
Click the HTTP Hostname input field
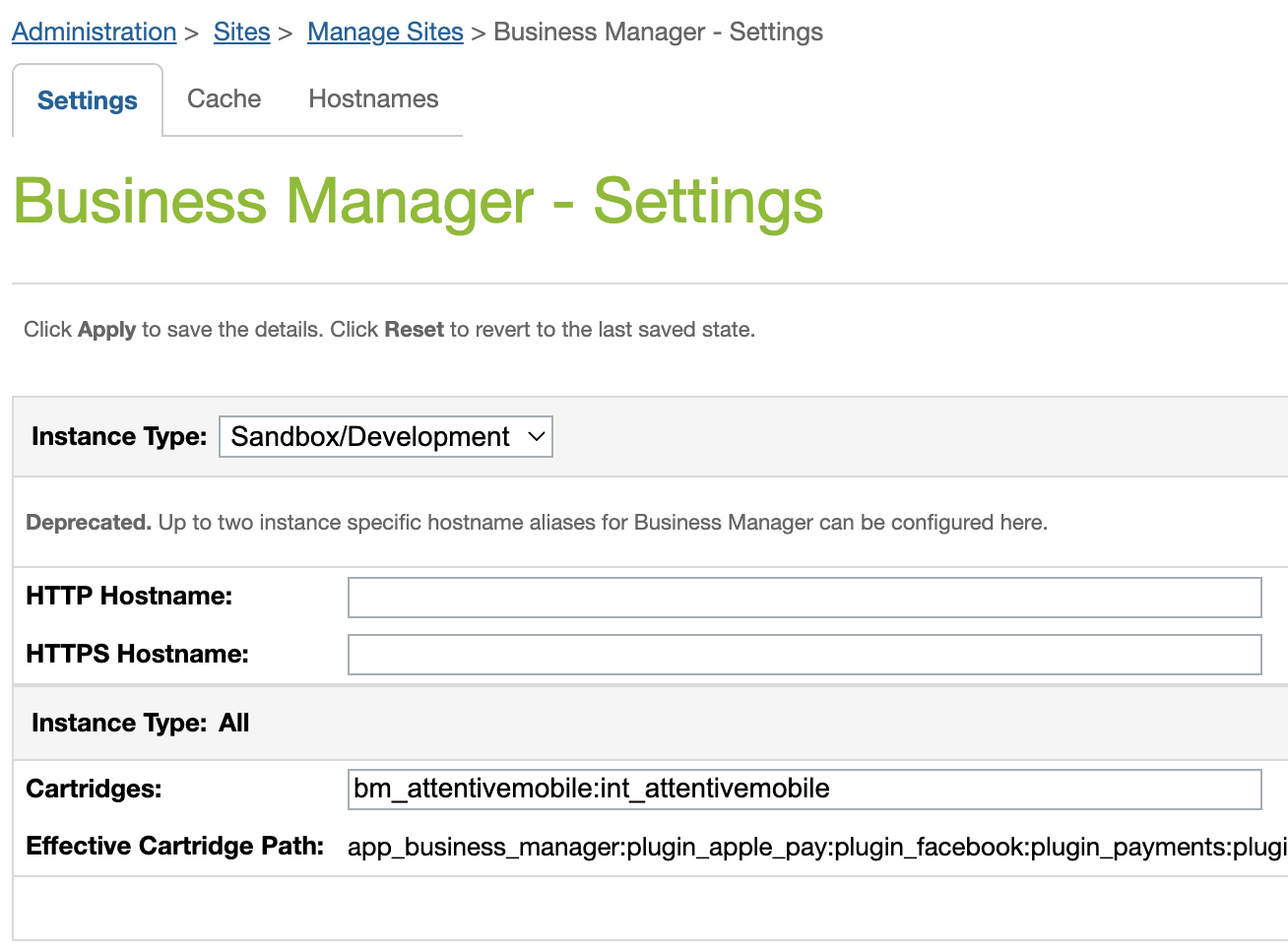tap(804, 597)
